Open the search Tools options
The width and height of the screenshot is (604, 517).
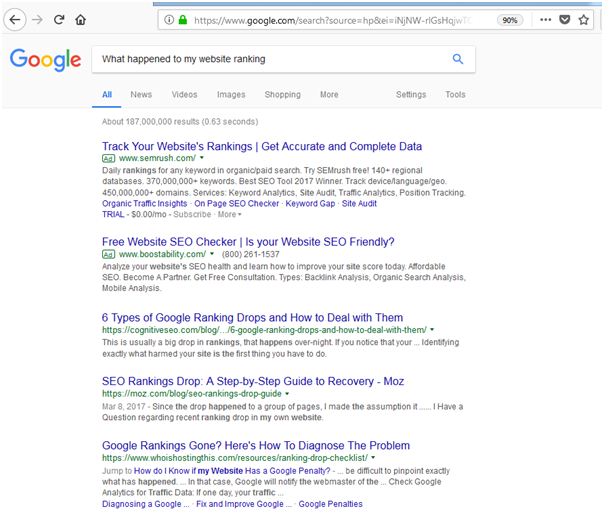[455, 95]
